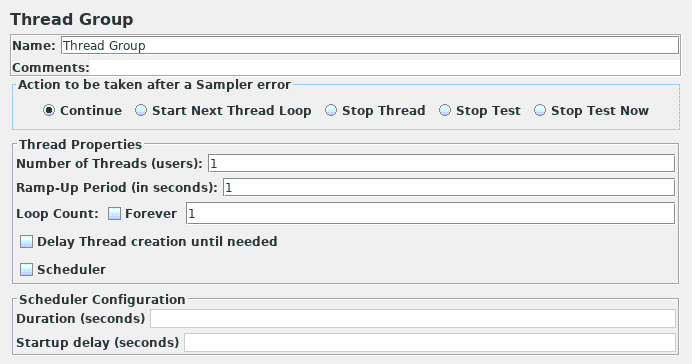
Task: Click the Startup delay input field
Action: (430, 343)
